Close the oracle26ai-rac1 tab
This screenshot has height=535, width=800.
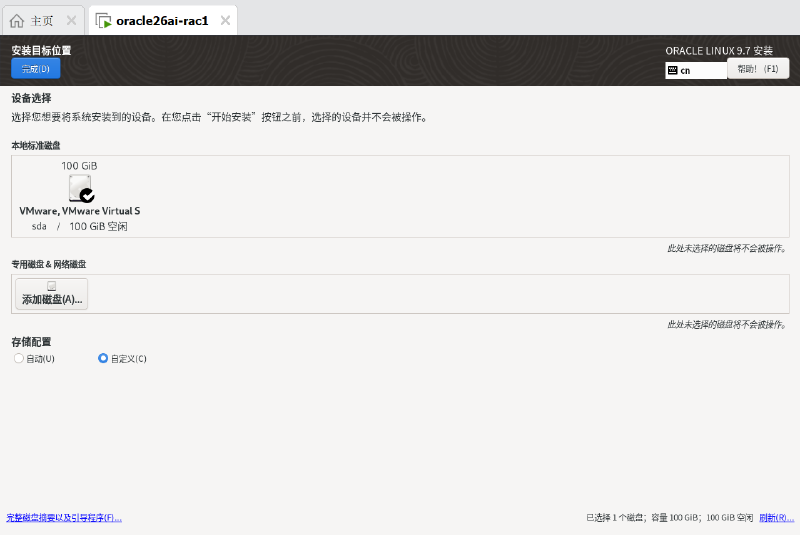(225, 20)
